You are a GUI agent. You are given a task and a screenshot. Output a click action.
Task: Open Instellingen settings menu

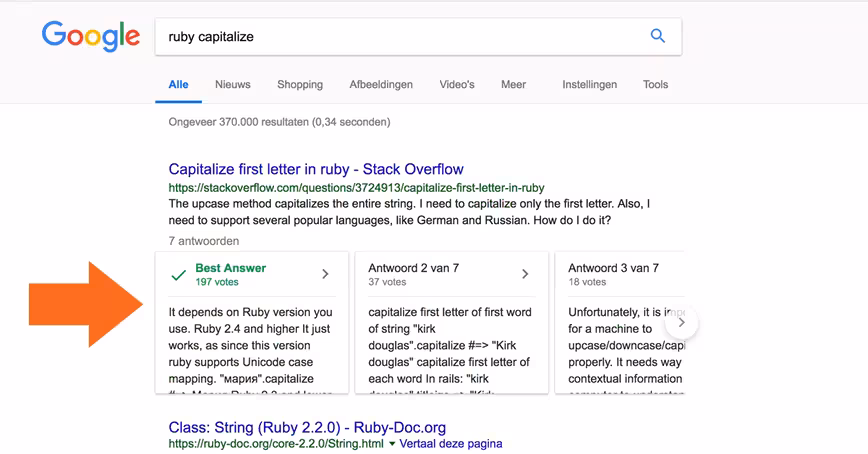(590, 85)
